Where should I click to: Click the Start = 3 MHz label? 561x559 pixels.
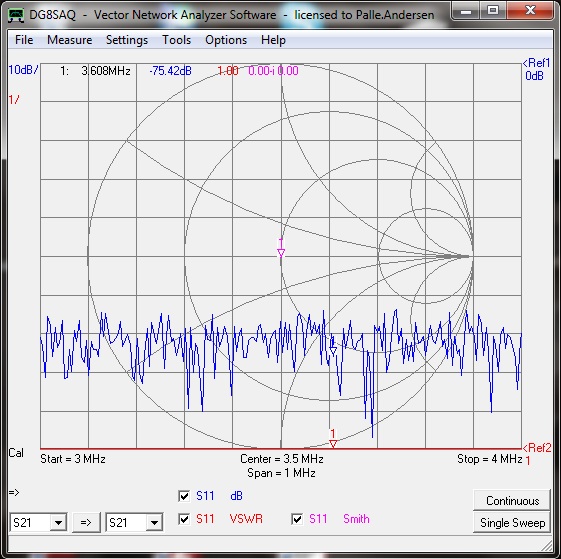(x=73, y=459)
